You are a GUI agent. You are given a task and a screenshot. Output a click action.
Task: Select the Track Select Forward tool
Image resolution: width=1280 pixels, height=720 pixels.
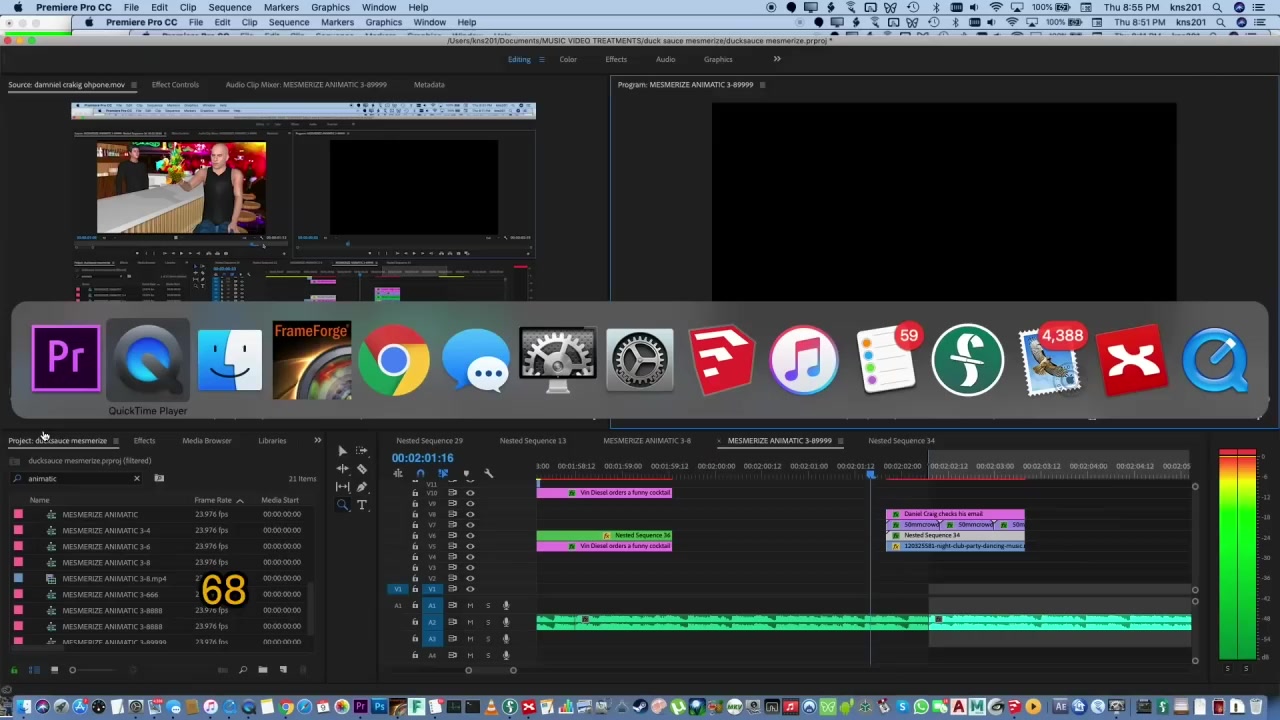362,451
